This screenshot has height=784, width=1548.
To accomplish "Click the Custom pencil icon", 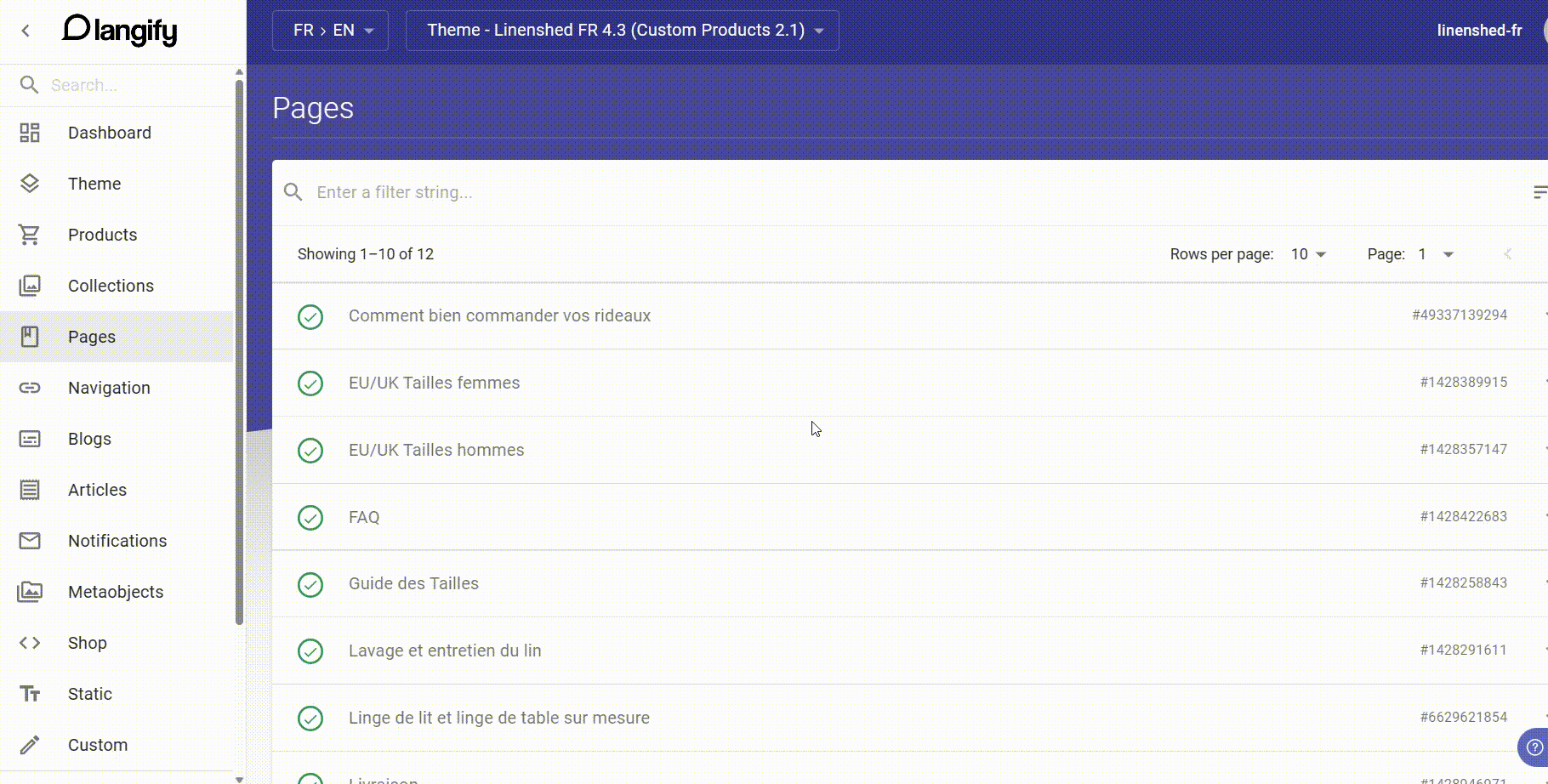I will tap(30, 745).
